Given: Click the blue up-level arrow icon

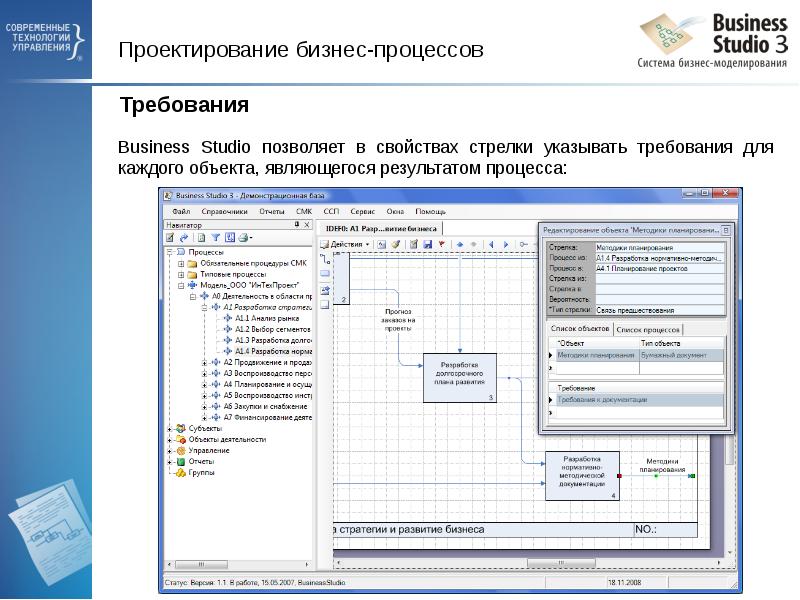Looking at the screenshot, I should pyautogui.click(x=460, y=244).
